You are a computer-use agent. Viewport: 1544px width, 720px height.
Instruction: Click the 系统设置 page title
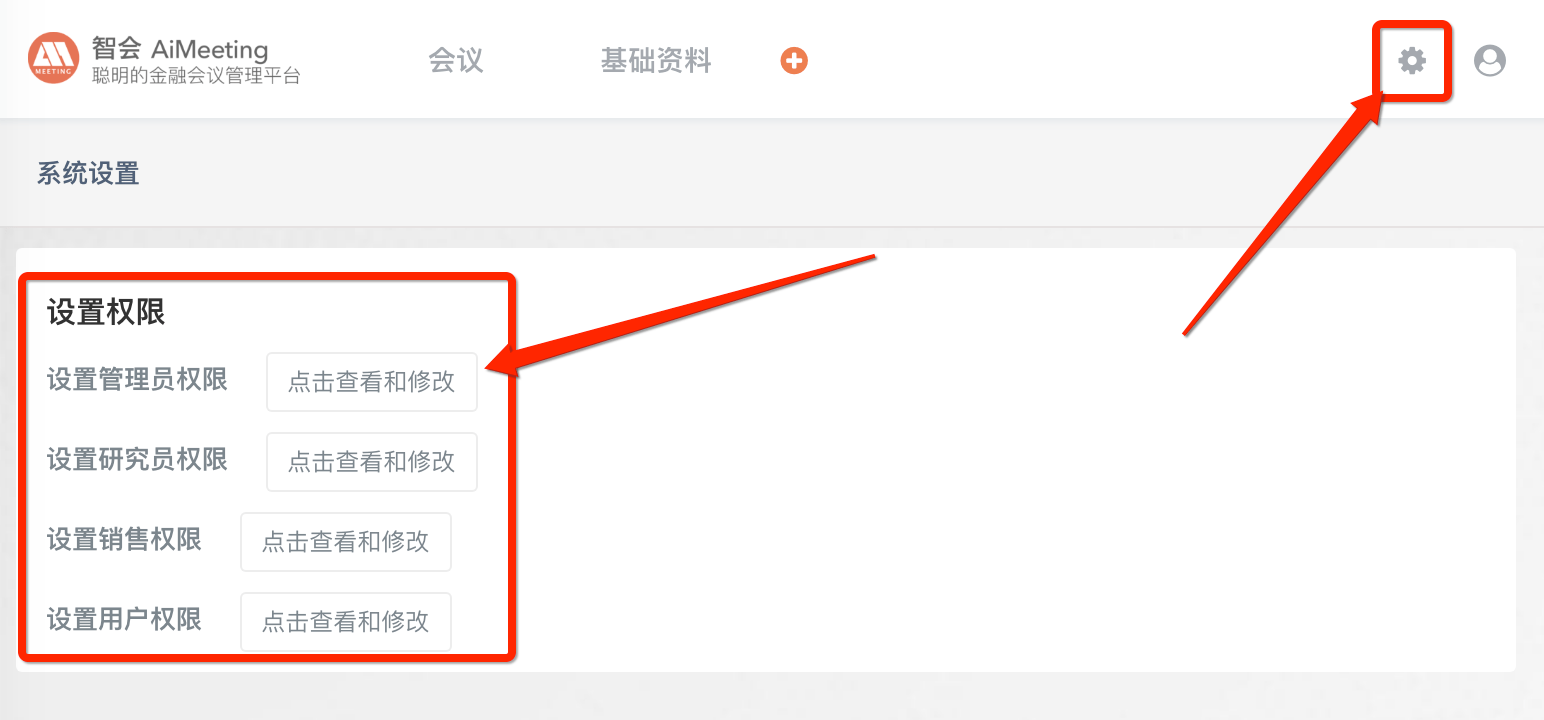pyautogui.click(x=88, y=173)
